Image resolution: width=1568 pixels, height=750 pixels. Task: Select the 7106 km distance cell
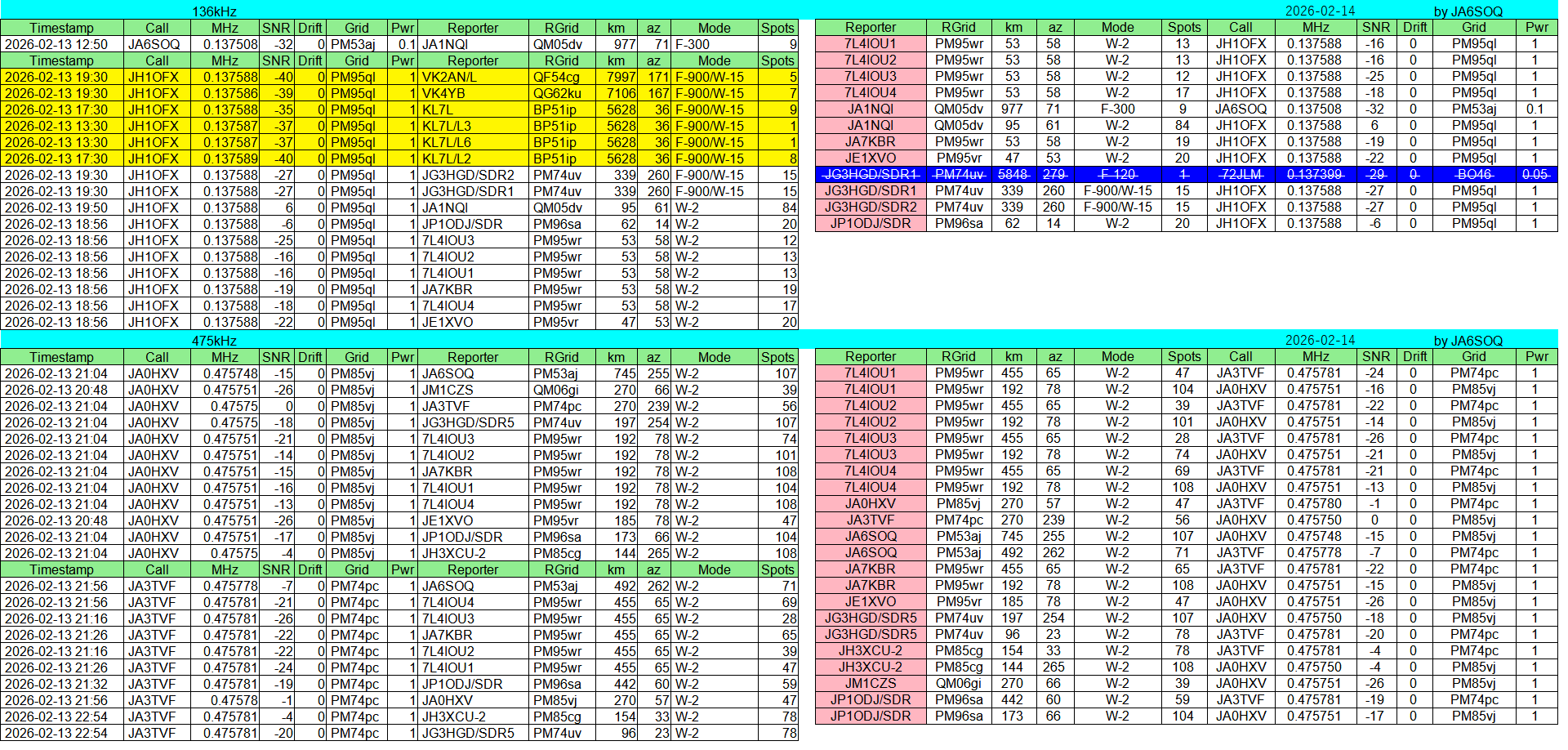(621, 93)
